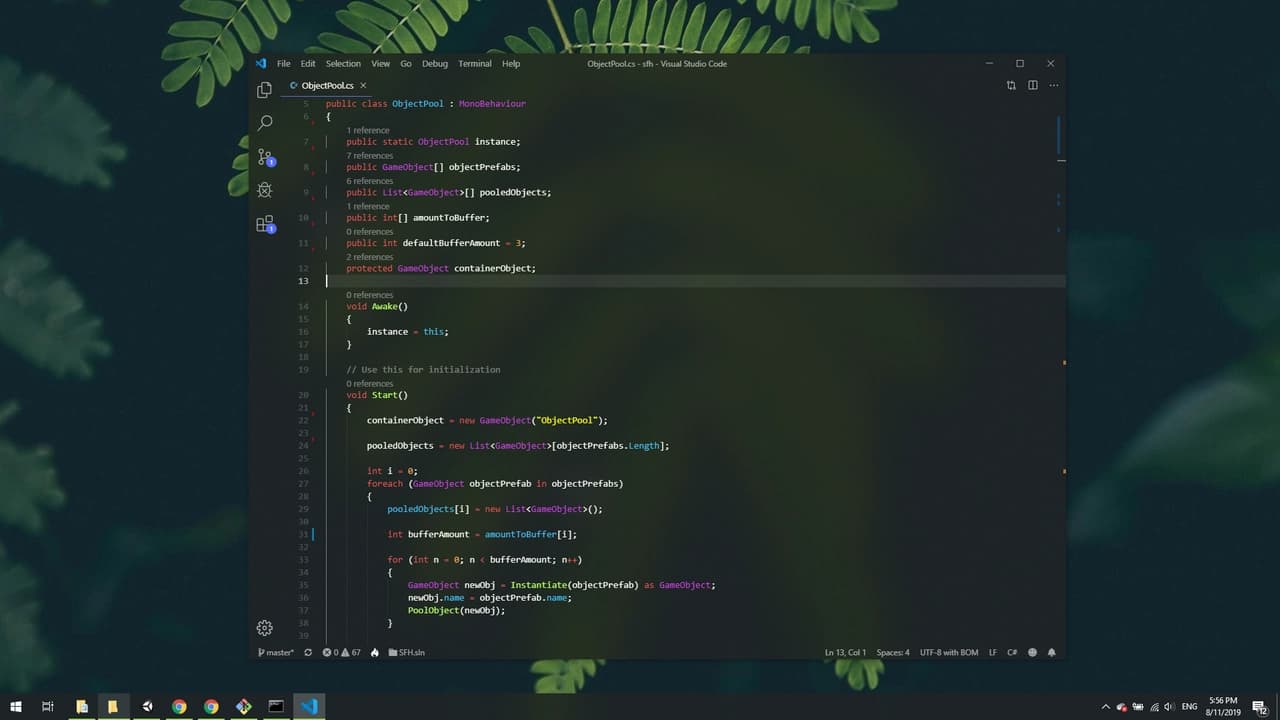Open Unity from the Windows taskbar
The image size is (1280, 720).
[147, 707]
